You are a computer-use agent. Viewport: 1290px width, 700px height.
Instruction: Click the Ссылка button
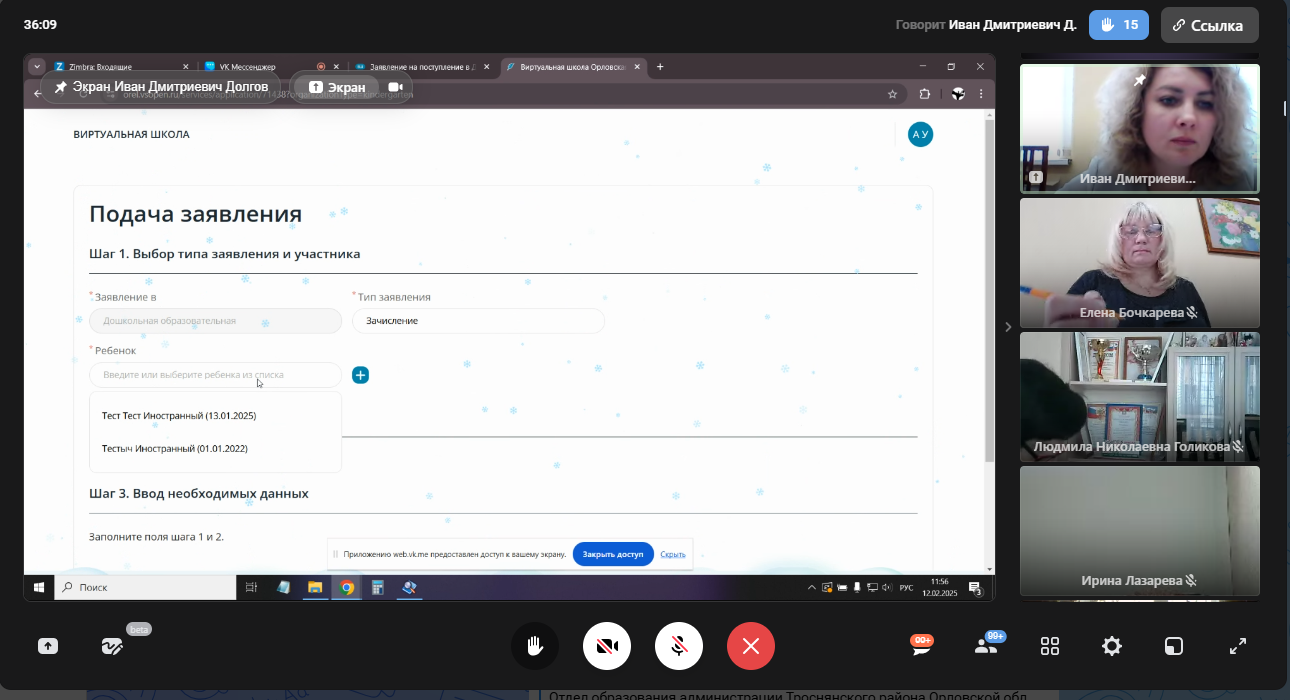(1209, 25)
